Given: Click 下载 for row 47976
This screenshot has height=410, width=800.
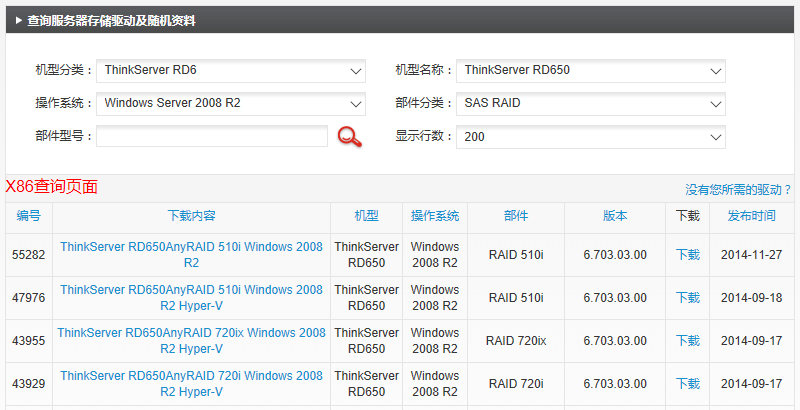Looking at the screenshot, I should 687,297.
